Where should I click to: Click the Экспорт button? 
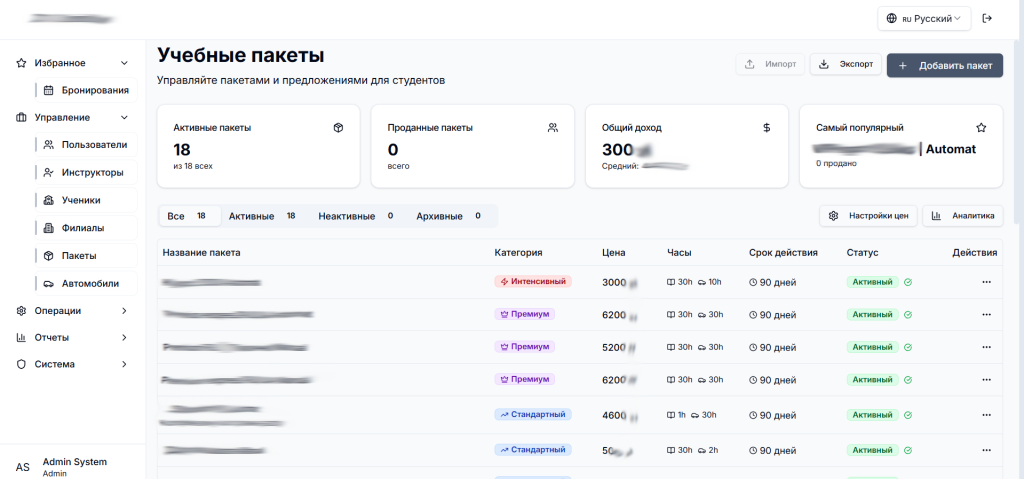(845, 65)
